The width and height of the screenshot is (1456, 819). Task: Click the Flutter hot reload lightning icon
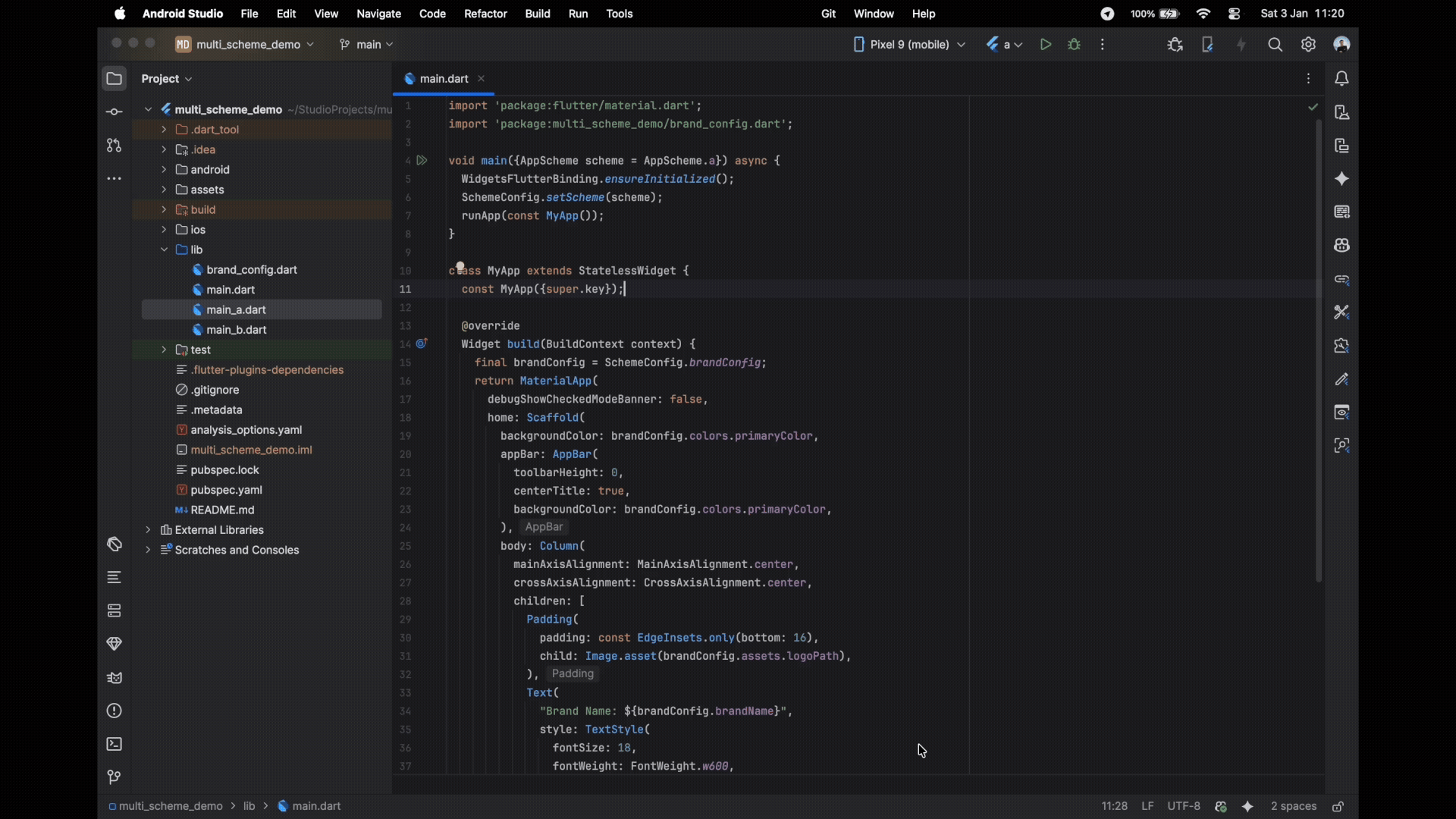1241,45
